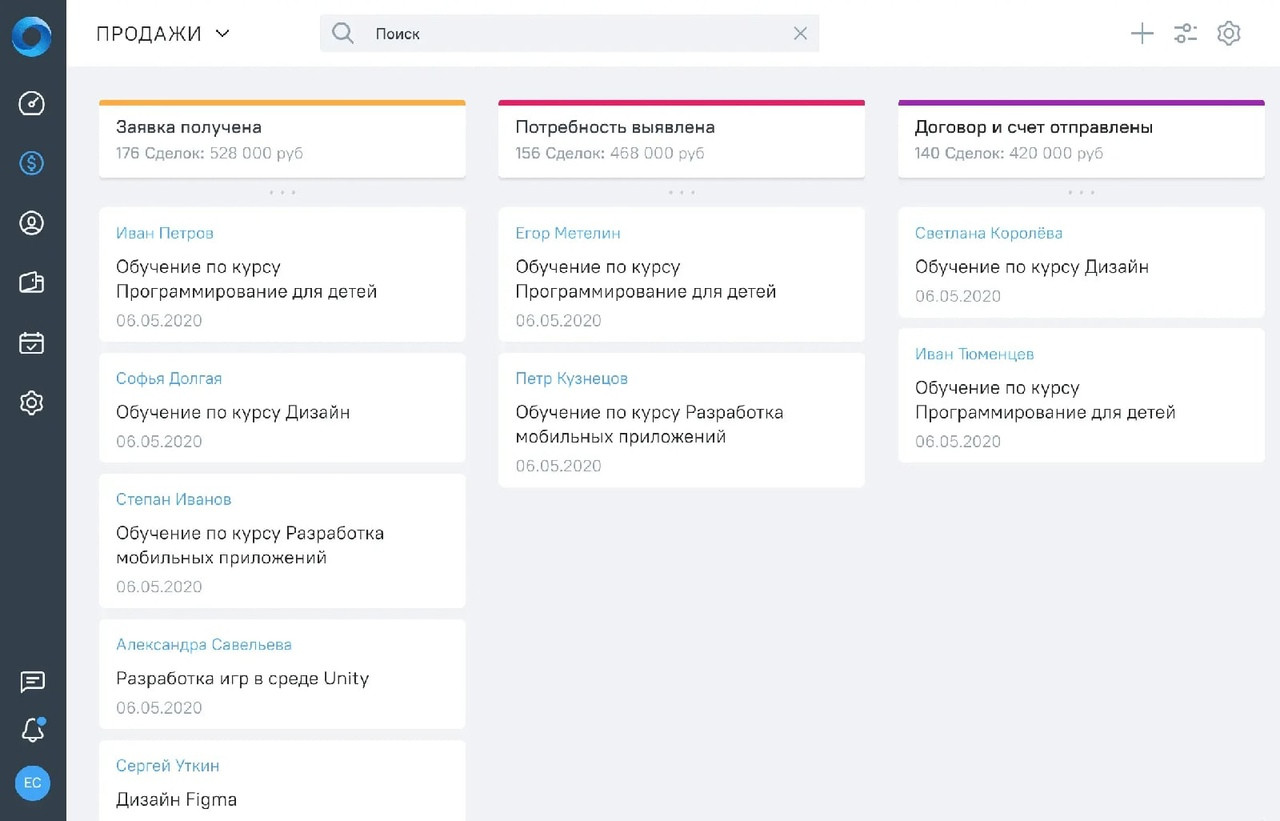1280x821 pixels.
Task: Click into the Поиск search field
Action: click(x=570, y=33)
